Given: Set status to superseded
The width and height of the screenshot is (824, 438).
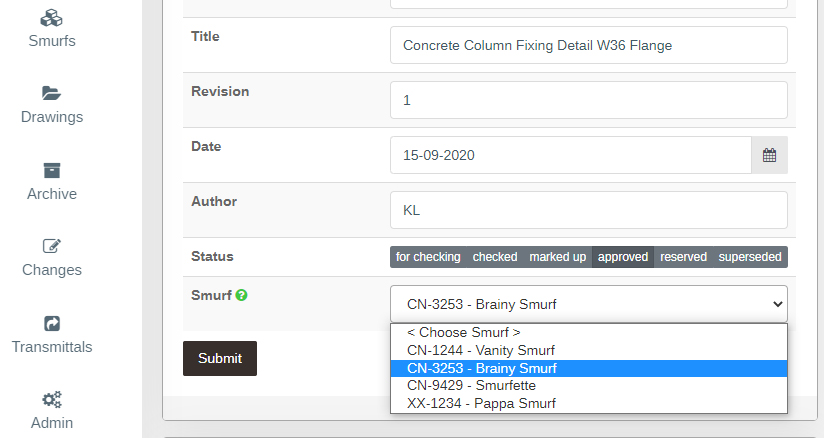Looking at the screenshot, I should [750, 257].
